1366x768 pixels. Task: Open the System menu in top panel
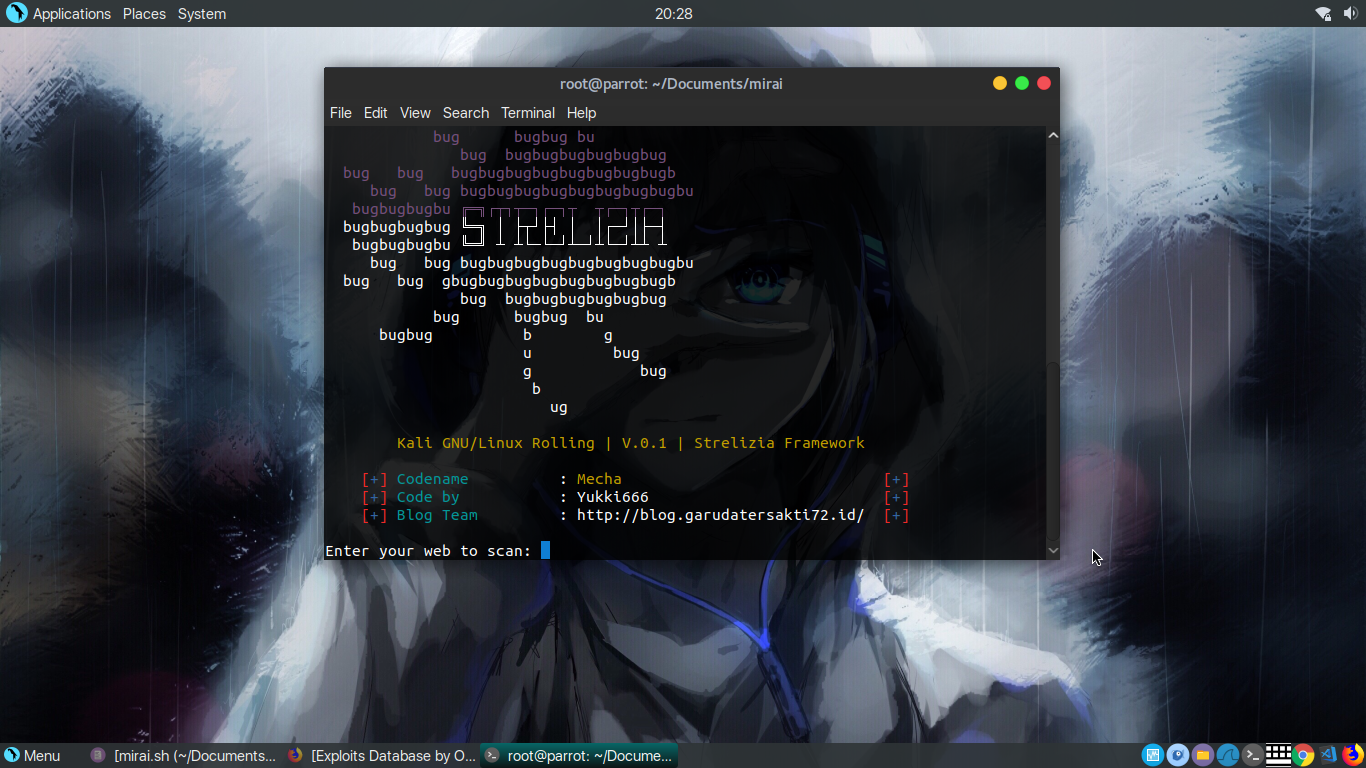[202, 14]
